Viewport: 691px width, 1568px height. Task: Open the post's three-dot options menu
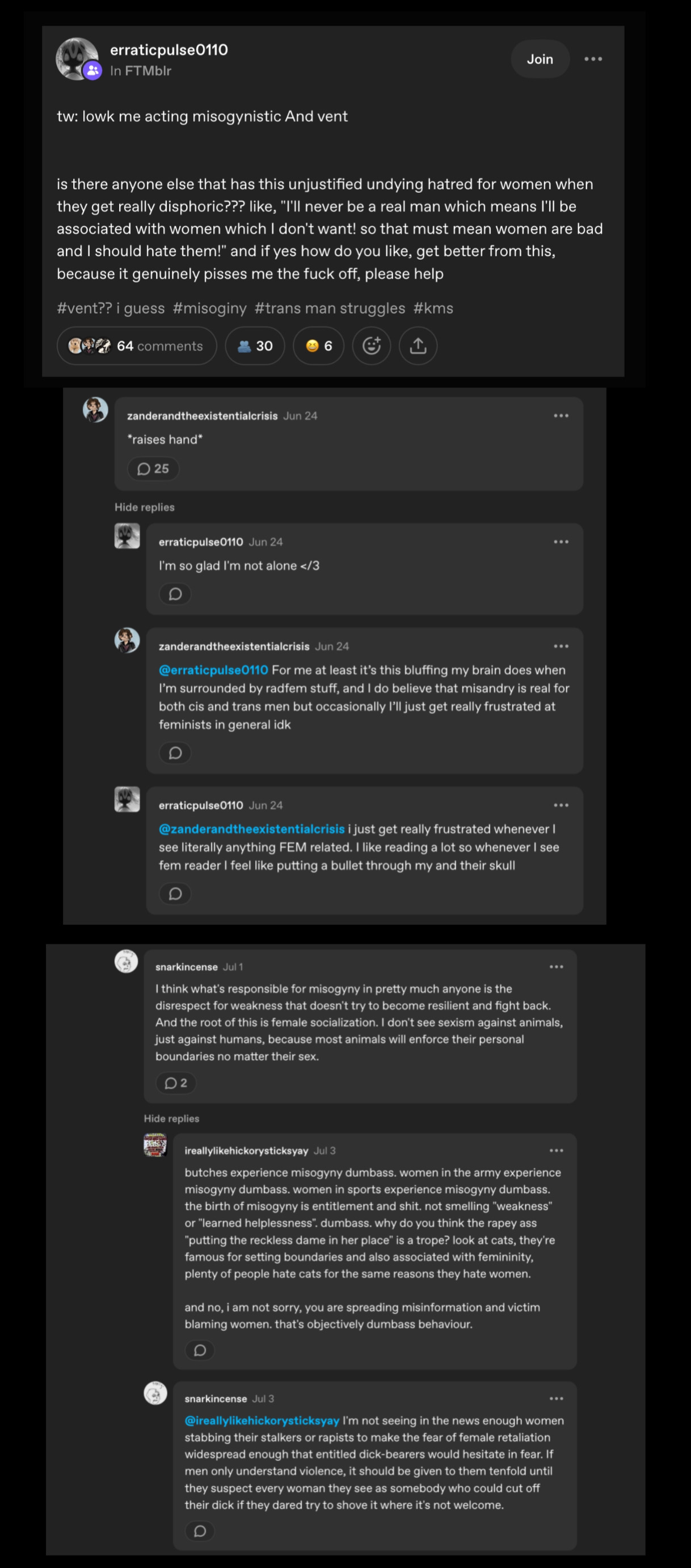pyautogui.click(x=593, y=59)
